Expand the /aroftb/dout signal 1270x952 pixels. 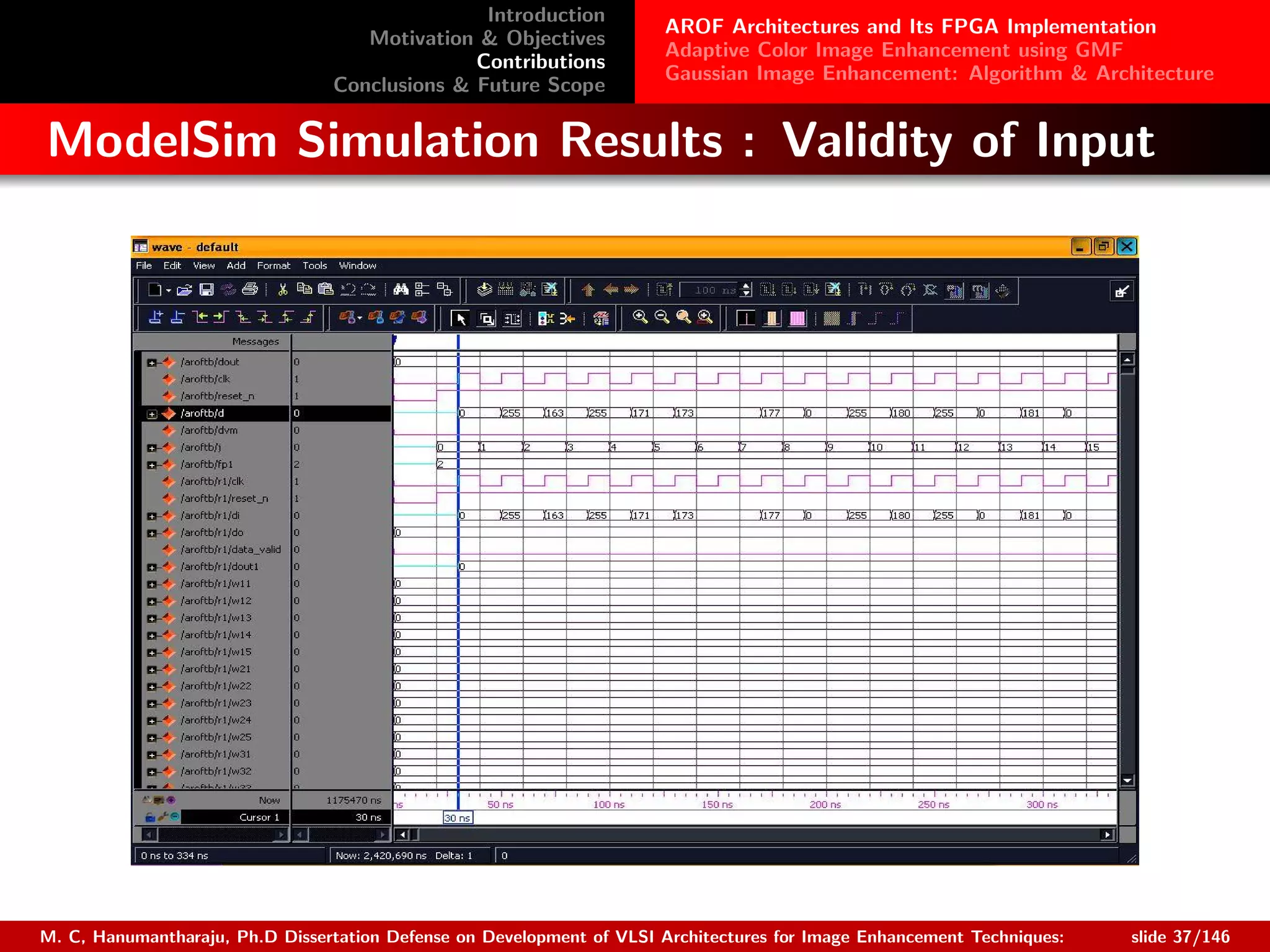(x=151, y=363)
